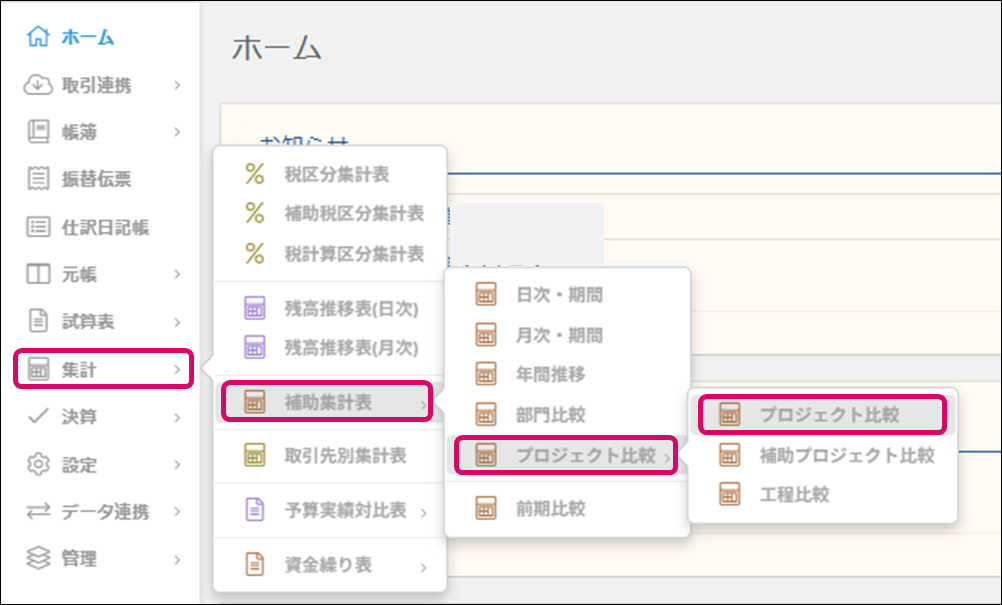Click the arrows icon for データ連携
Image resolution: width=1002 pixels, height=605 pixels.
(x=38, y=512)
